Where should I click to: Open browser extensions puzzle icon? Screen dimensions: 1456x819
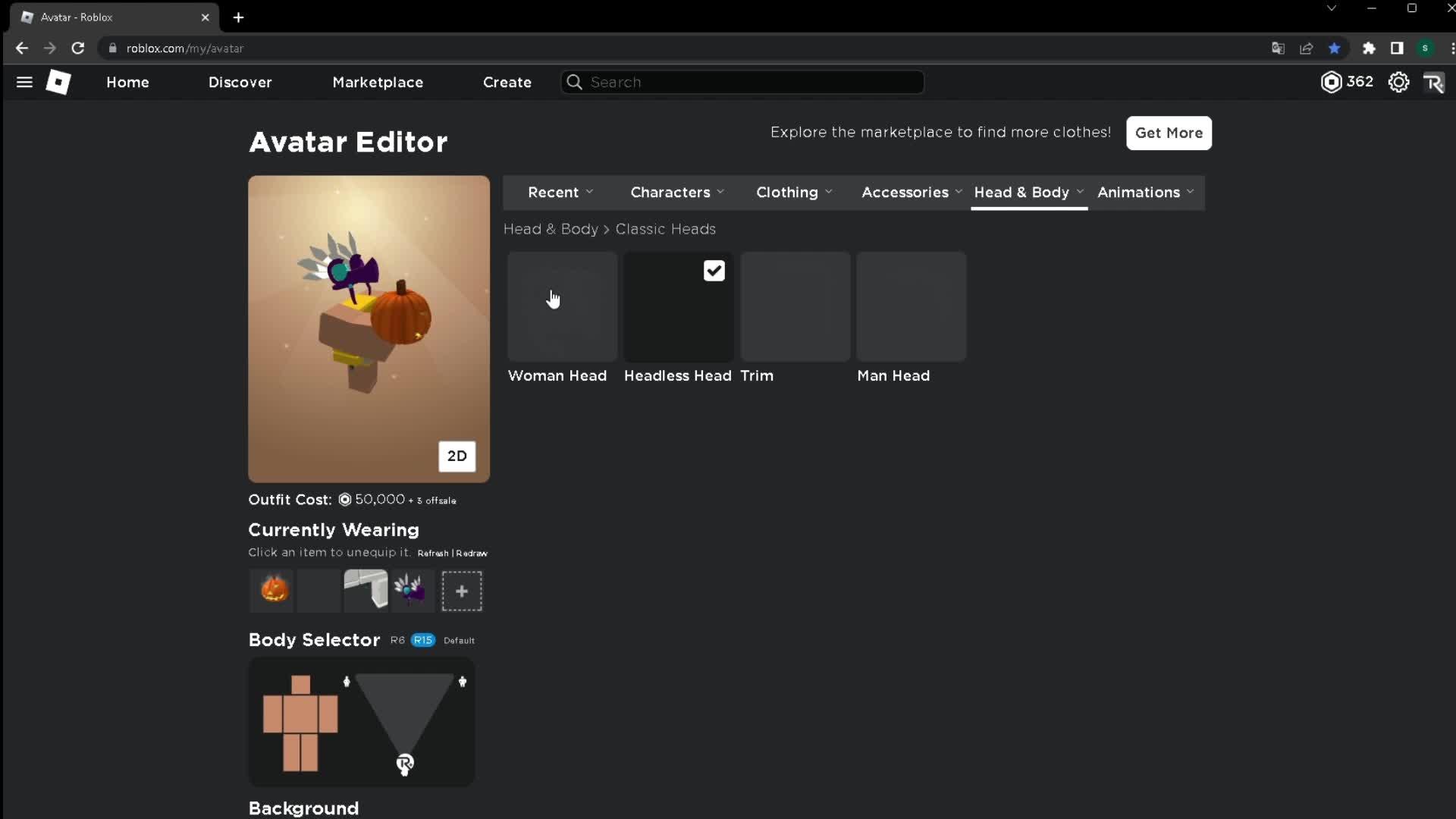1369,48
